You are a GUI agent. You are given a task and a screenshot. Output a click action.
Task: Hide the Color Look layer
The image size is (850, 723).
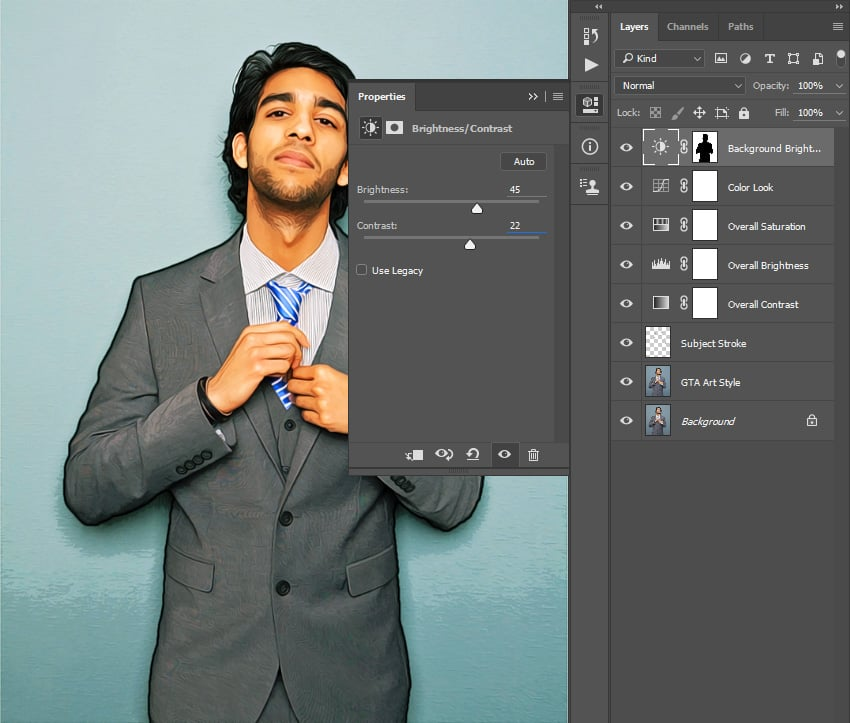pyautogui.click(x=626, y=186)
